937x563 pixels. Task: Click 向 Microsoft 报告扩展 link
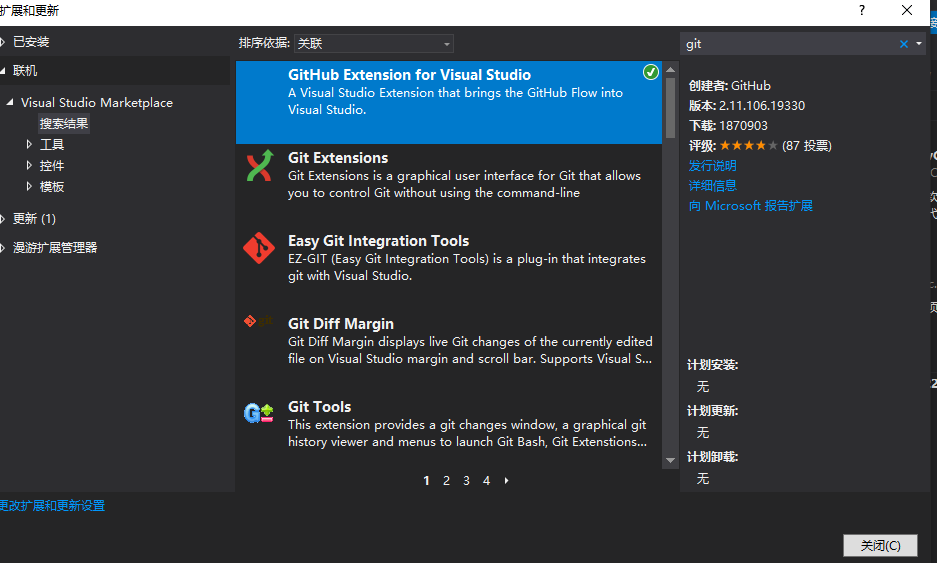(751, 206)
